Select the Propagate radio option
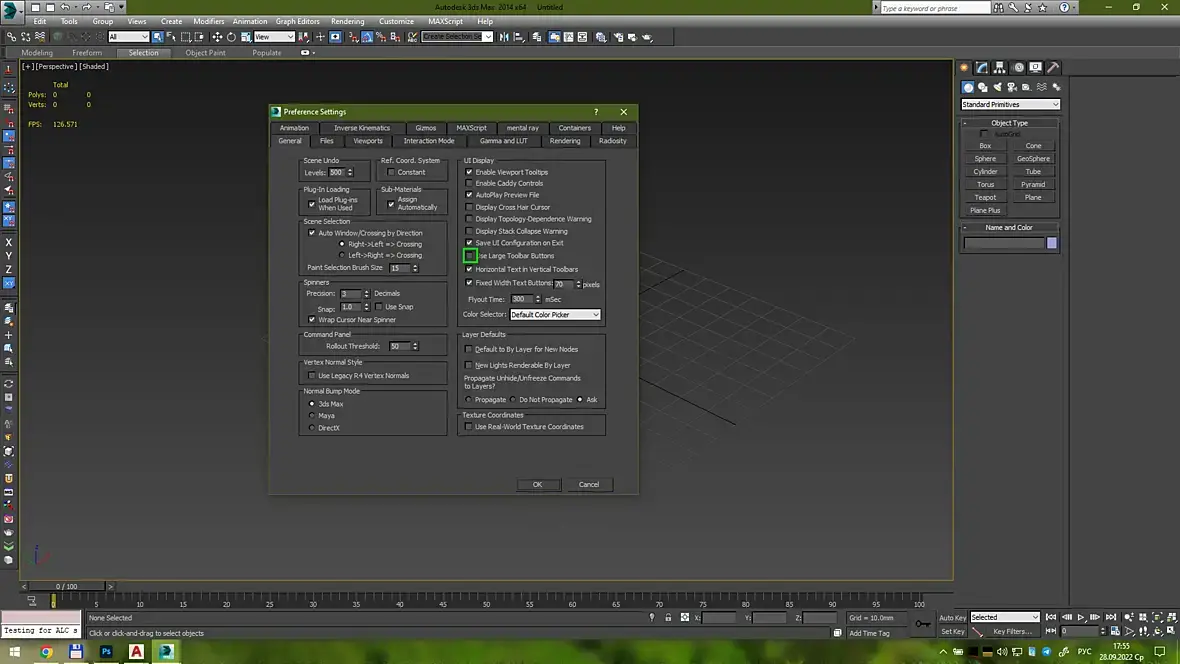This screenshot has width=1180, height=664. coord(469,400)
